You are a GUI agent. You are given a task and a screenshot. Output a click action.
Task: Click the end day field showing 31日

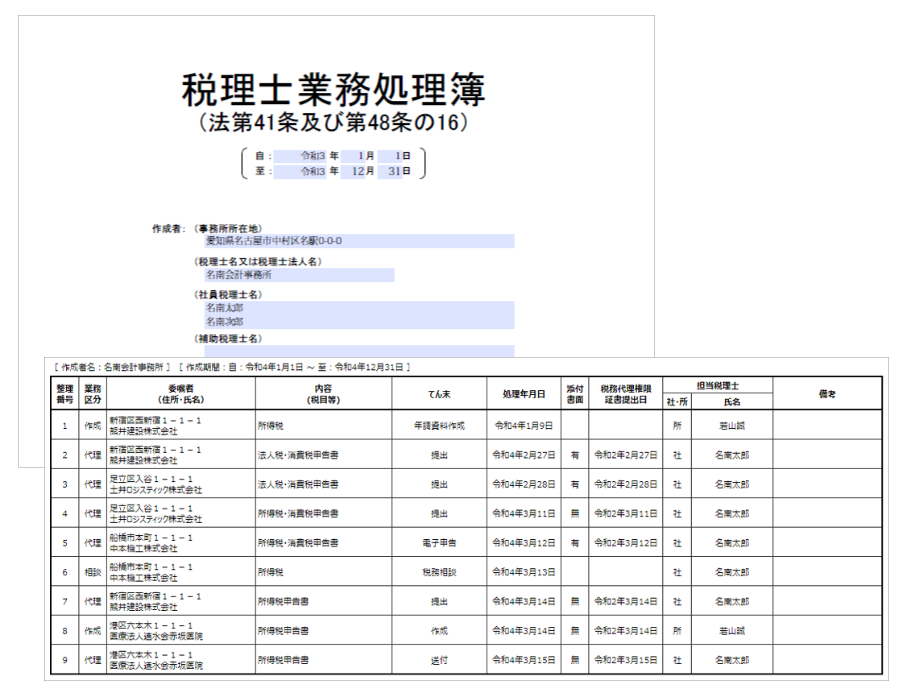(400, 171)
